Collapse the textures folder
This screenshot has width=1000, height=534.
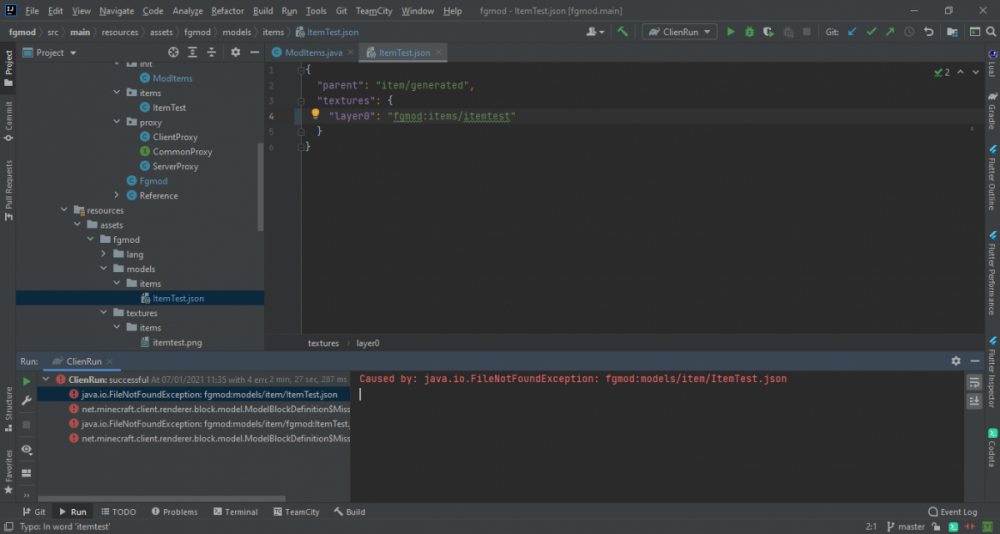point(103,313)
